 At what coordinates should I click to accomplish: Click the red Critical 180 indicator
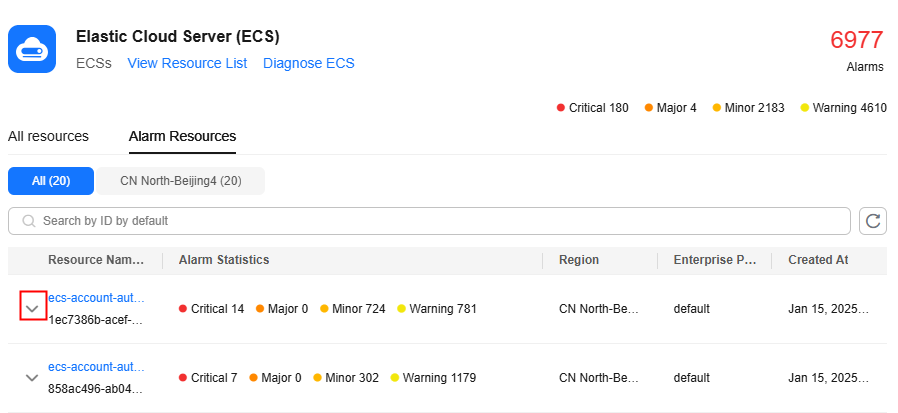593,108
